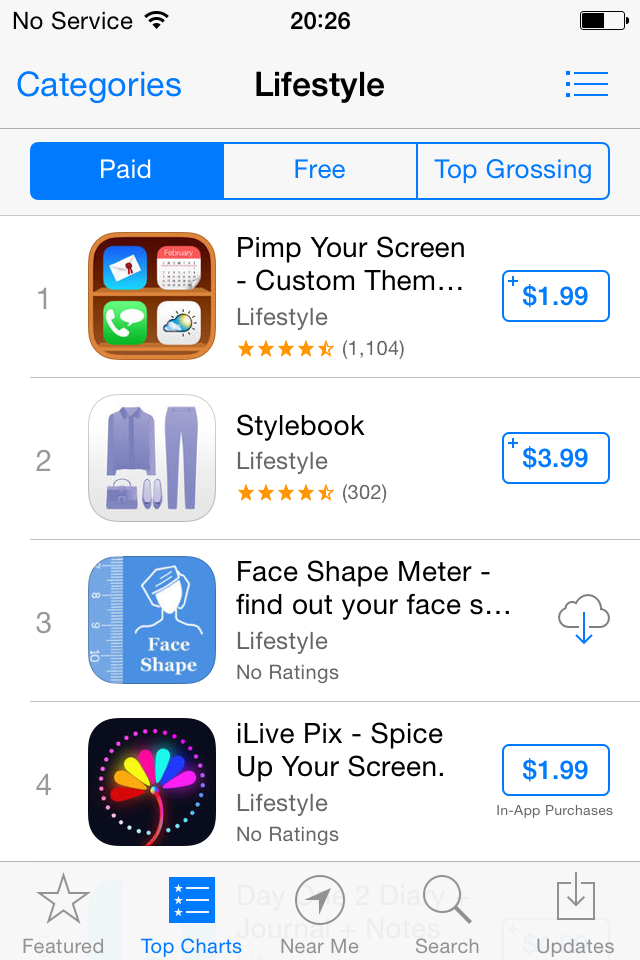Select the Paid segment
The image size is (640, 960).
pos(126,170)
